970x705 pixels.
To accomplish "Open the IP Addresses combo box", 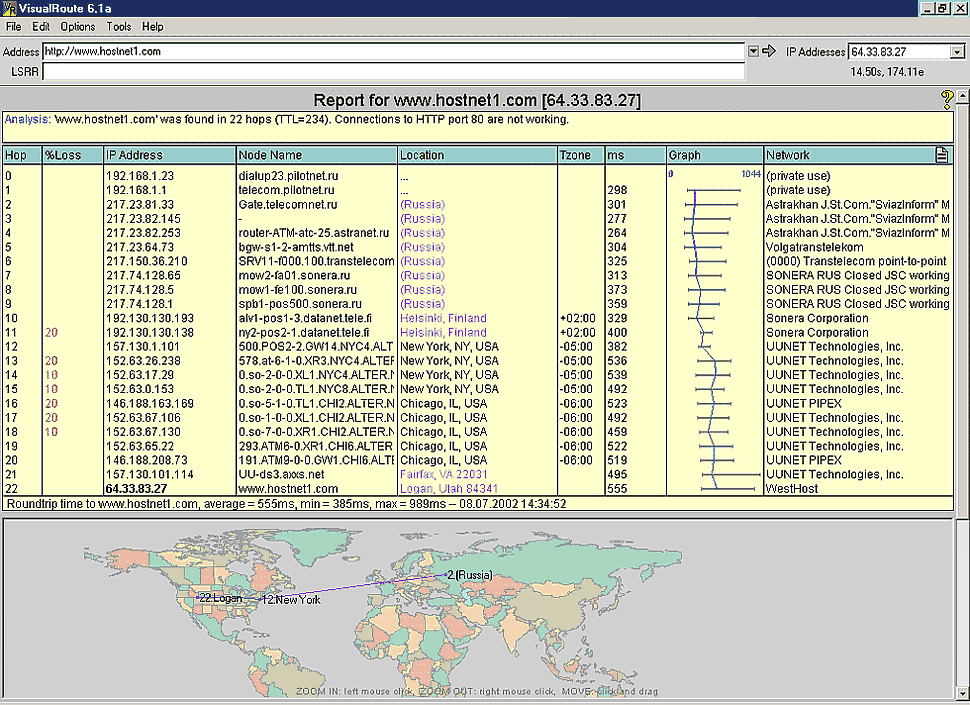I will (957, 52).
